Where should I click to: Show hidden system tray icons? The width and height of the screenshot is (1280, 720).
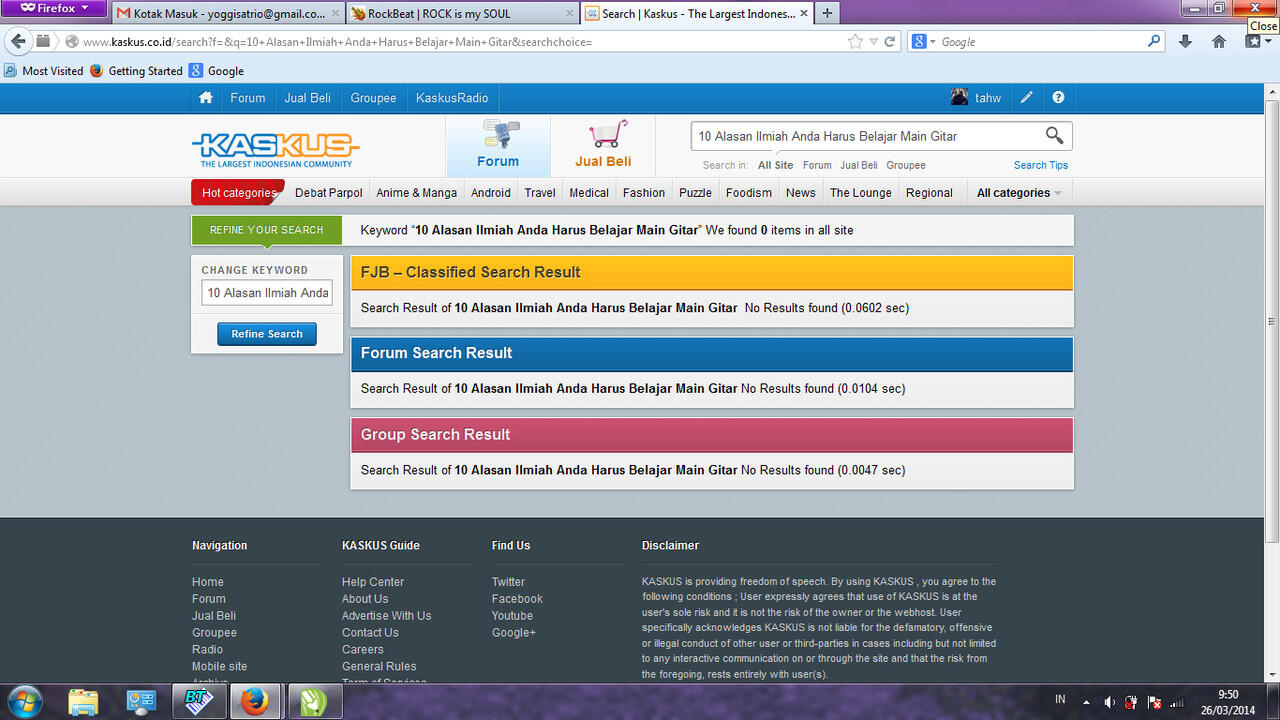pyautogui.click(x=1086, y=702)
